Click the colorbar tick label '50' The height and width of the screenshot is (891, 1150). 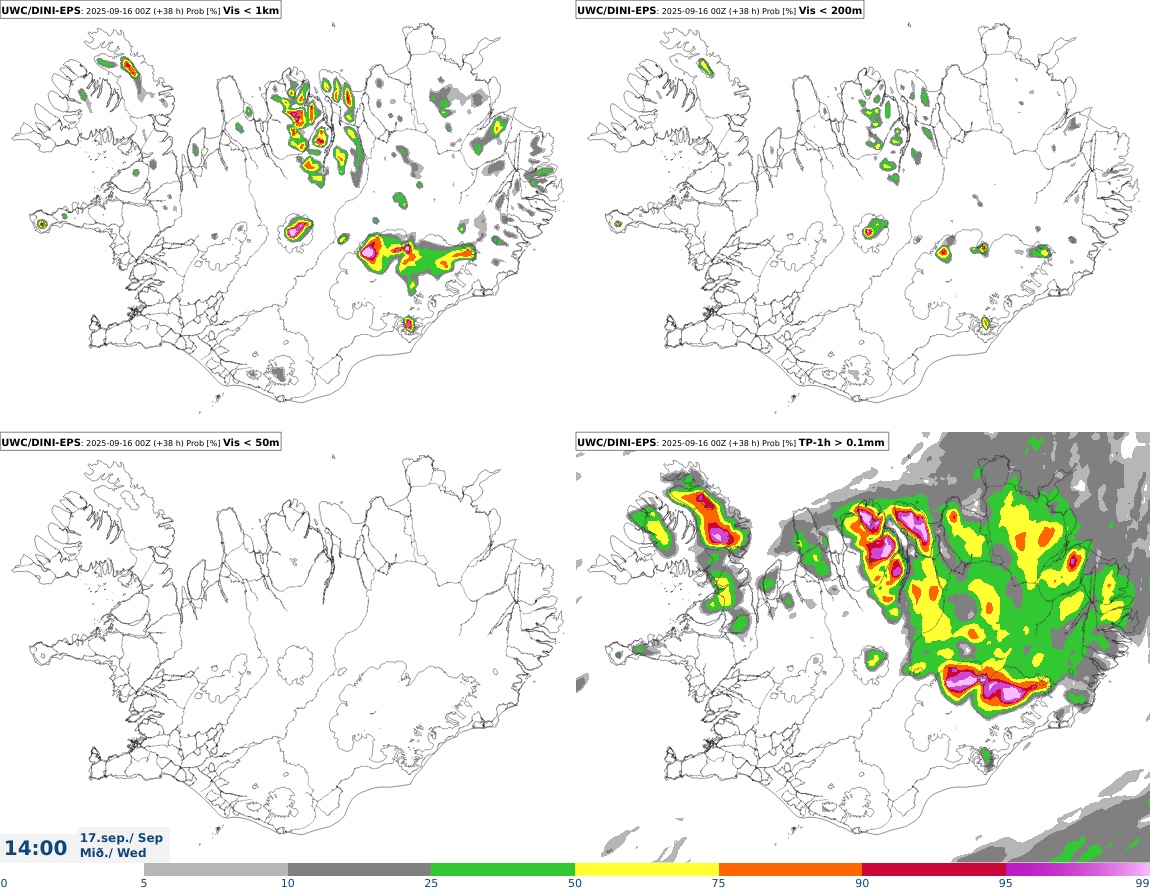(575, 884)
